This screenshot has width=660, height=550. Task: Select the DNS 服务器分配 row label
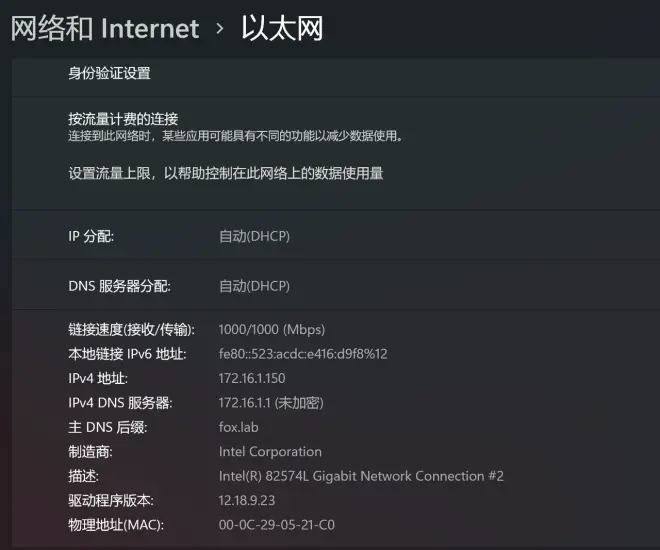click(120, 286)
